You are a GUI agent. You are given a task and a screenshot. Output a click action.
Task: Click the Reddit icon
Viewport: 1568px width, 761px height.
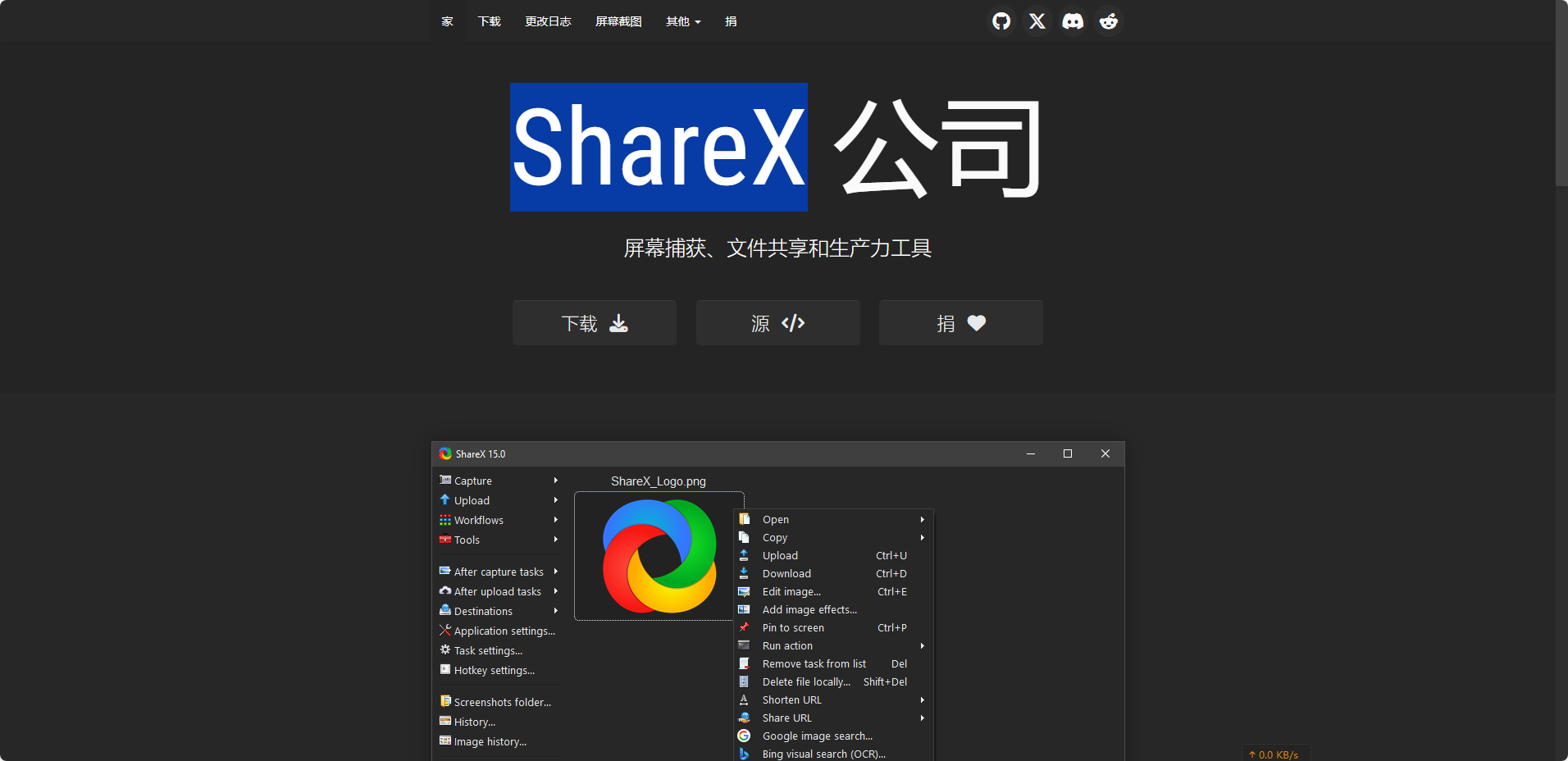click(1109, 21)
